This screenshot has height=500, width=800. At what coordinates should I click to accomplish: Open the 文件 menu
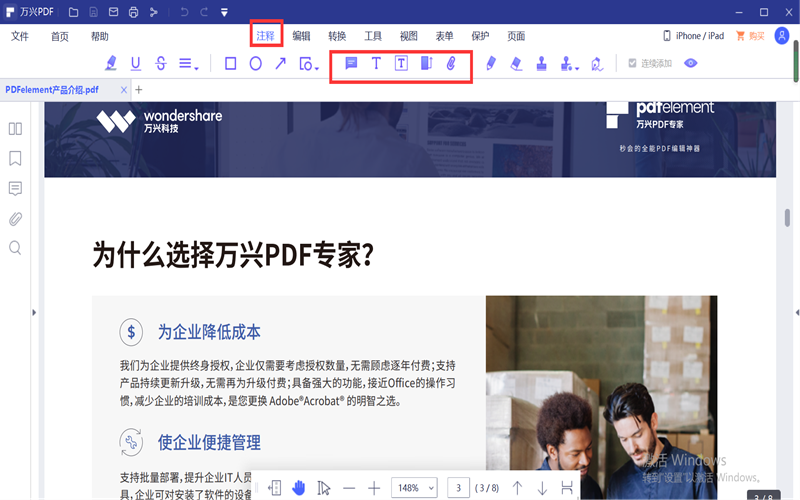click(20, 36)
